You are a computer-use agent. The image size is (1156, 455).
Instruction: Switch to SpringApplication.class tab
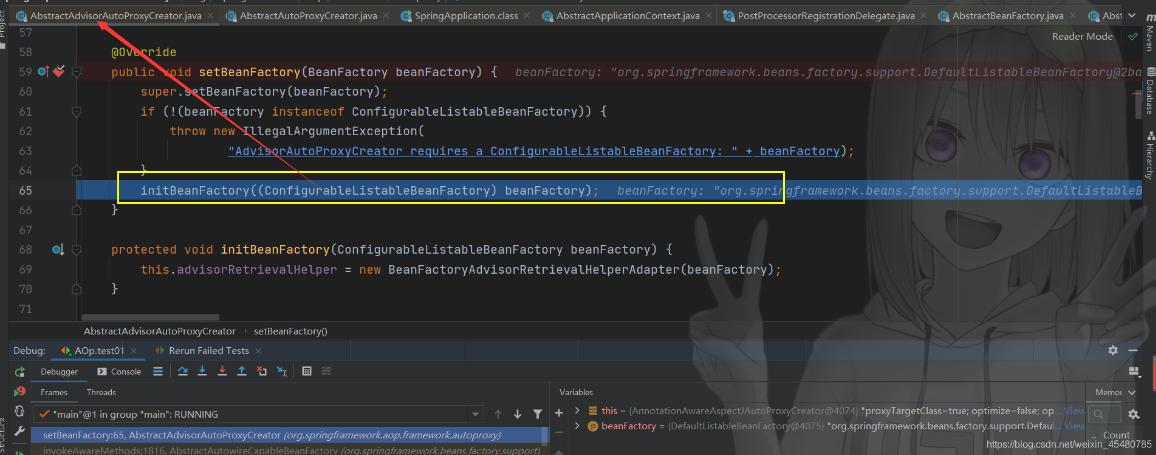click(466, 15)
